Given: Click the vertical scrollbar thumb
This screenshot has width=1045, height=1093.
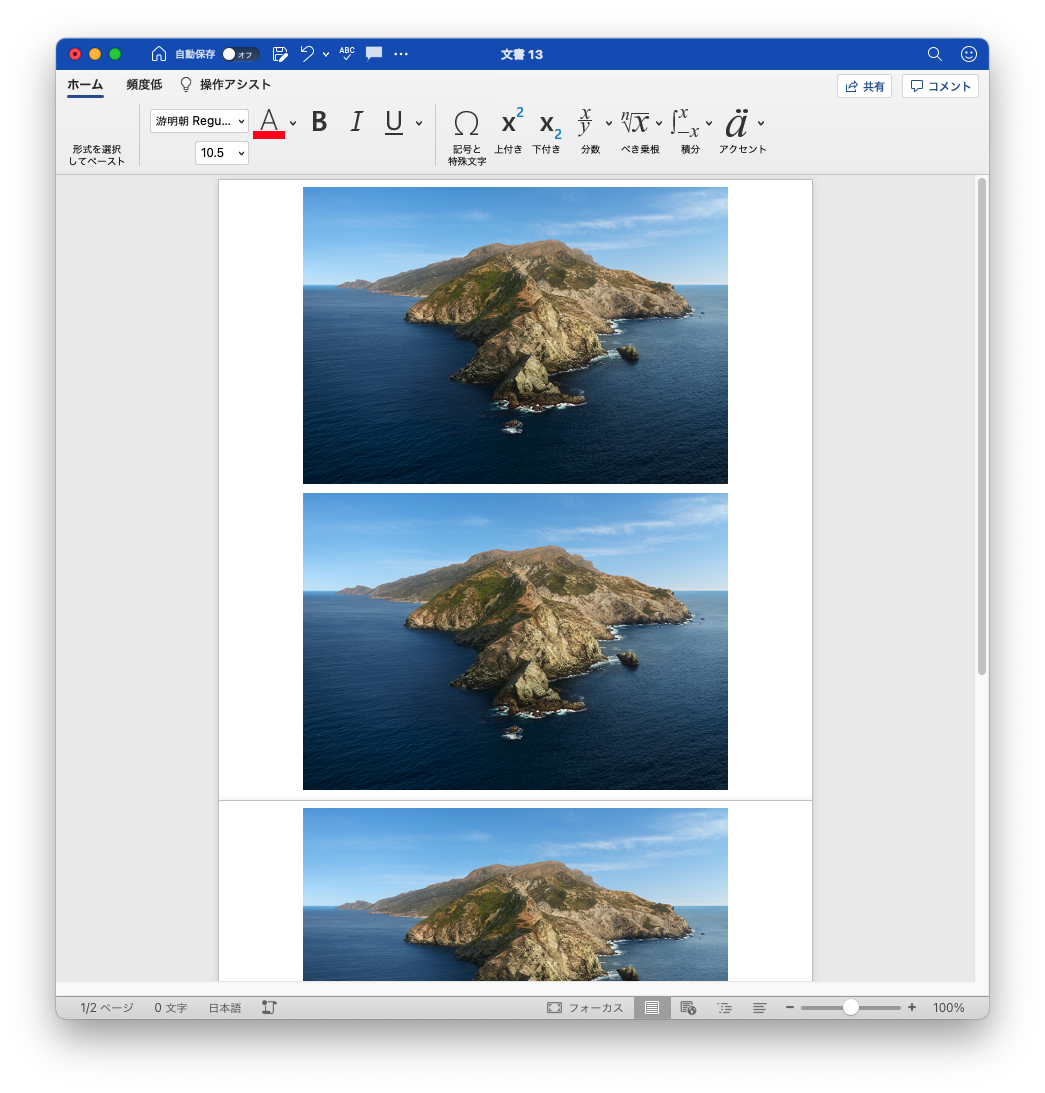Looking at the screenshot, I should pyautogui.click(x=982, y=427).
